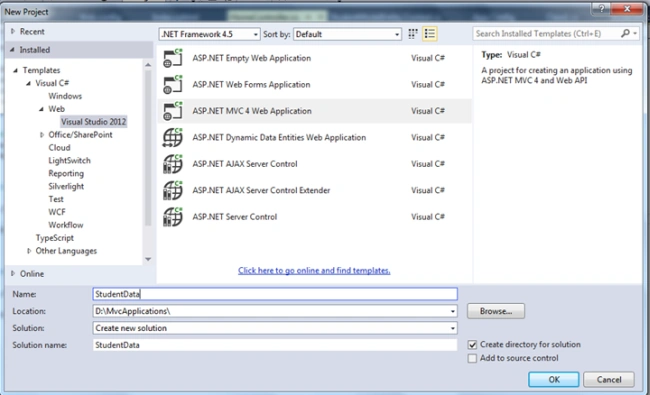
Task: Toggle Create directory for solution checkbox
Action: click(x=472, y=344)
